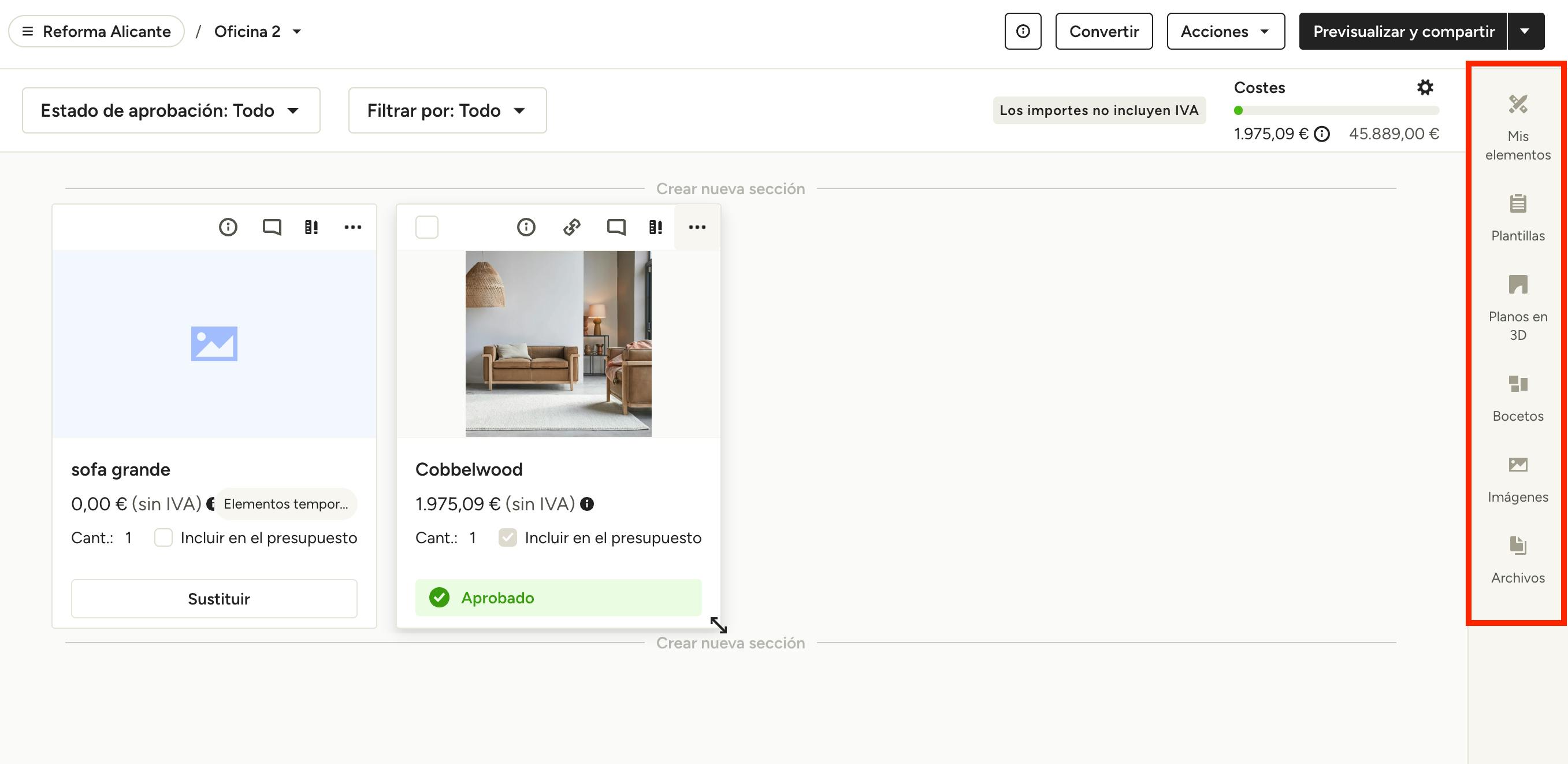The height and width of the screenshot is (764, 1568).
Task: Enable Incluir en el presupuesto for sofa grande
Action: 163,537
